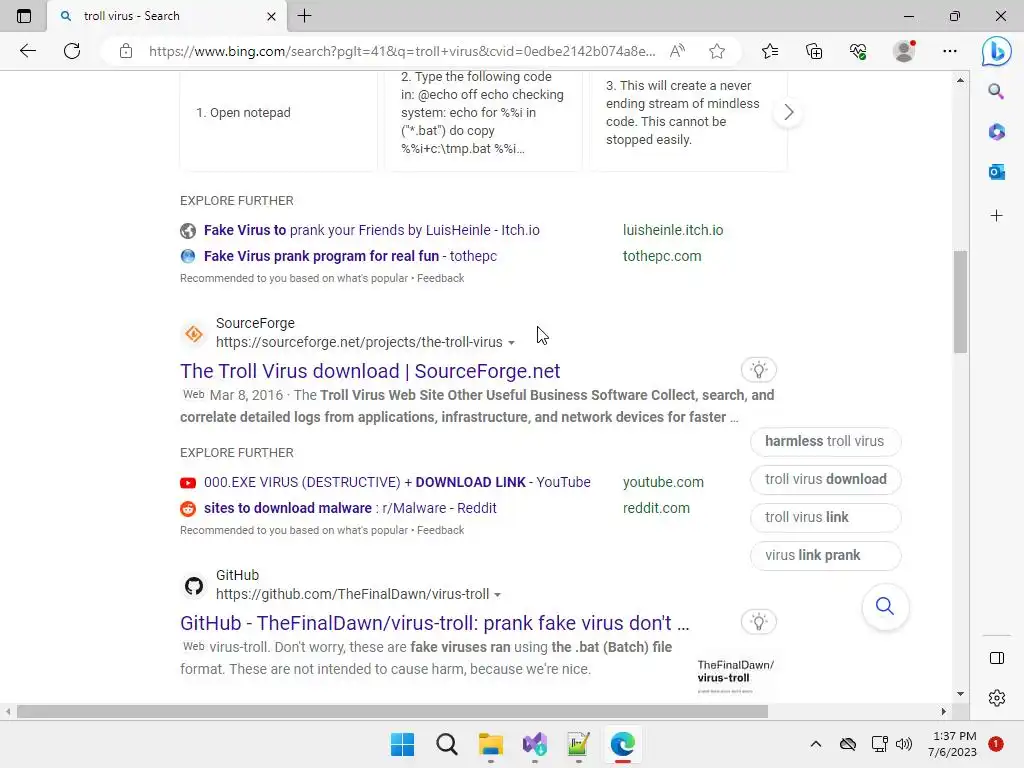The image size is (1024, 768).
Task: Expand GitHub URL dropdown arrow
Action: (498, 595)
